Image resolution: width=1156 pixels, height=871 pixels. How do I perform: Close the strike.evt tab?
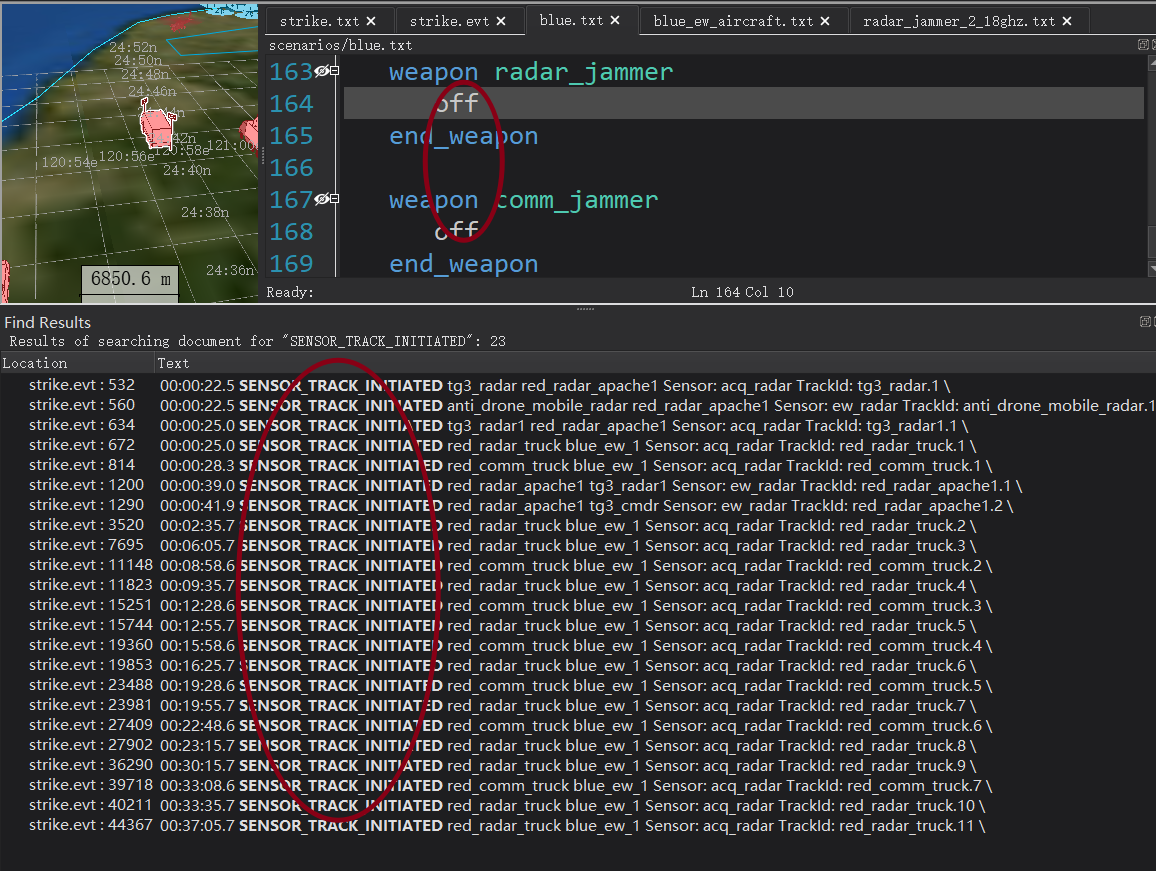pos(500,21)
